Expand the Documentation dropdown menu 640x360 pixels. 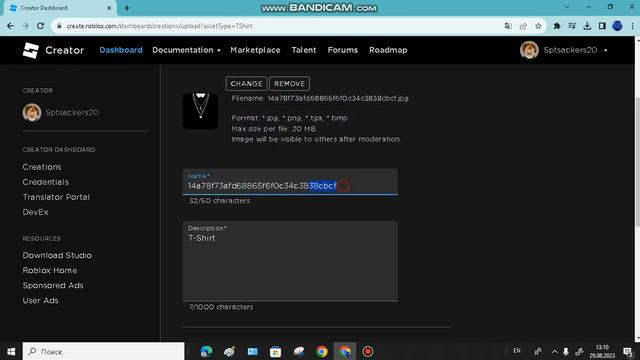(x=186, y=50)
